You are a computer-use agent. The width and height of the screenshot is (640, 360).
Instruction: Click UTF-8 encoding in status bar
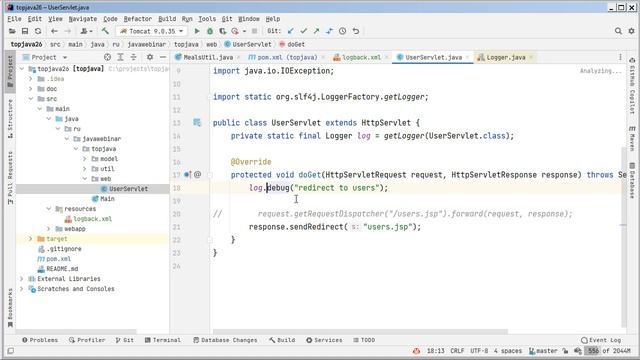tap(479, 351)
